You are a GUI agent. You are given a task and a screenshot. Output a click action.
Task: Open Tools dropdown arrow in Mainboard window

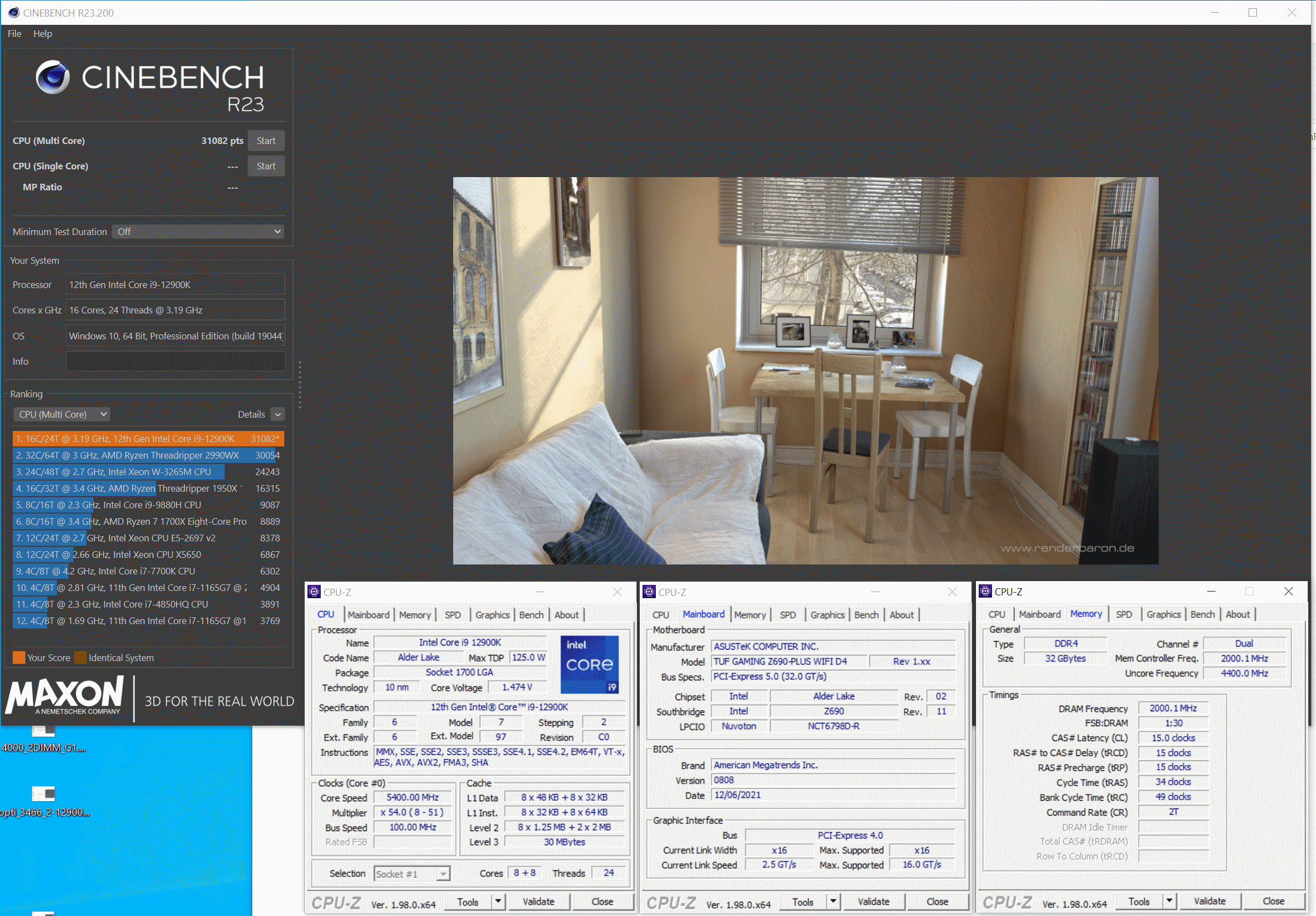833,902
